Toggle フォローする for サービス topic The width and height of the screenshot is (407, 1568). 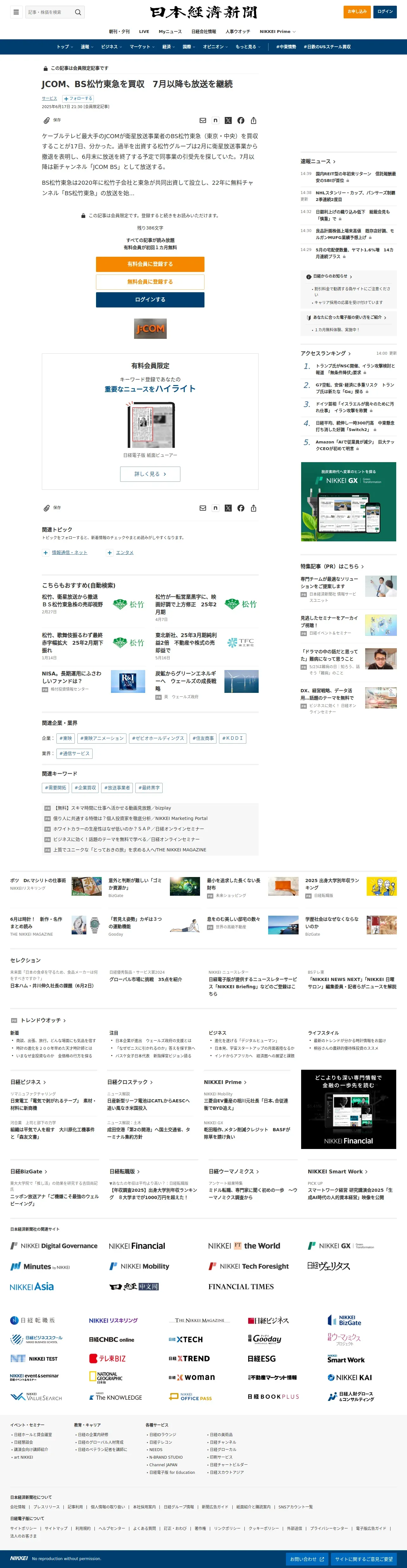78,98
